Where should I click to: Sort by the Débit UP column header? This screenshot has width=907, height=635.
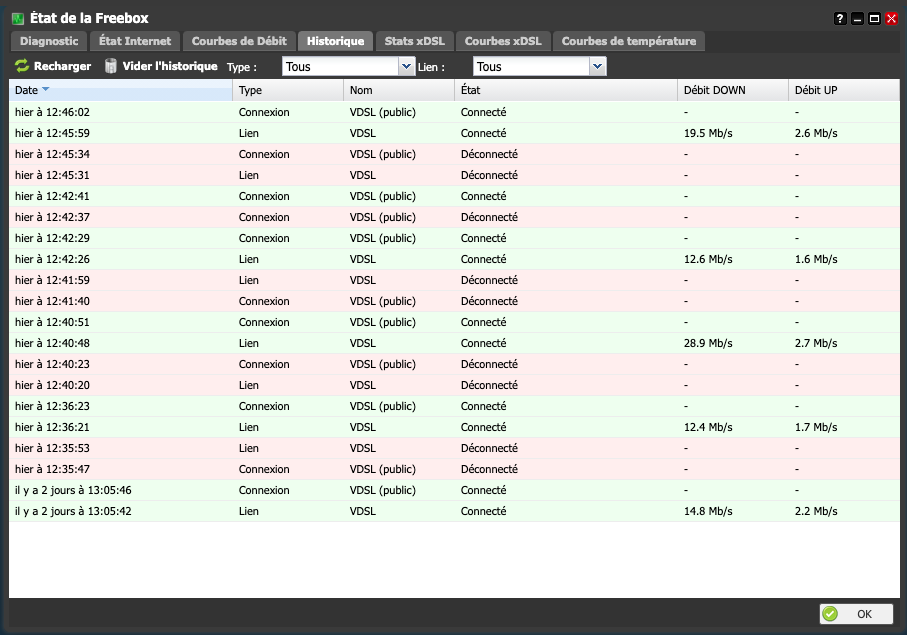(x=844, y=90)
